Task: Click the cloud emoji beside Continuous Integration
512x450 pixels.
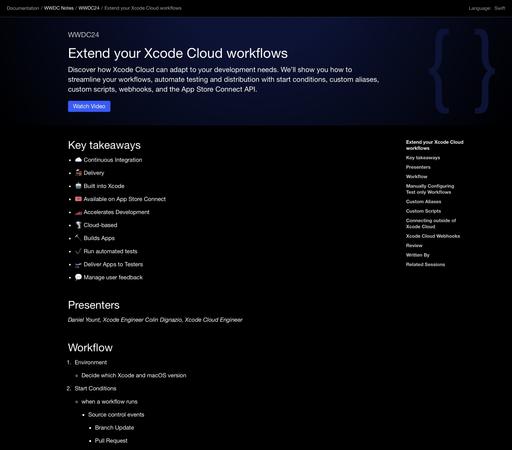Action: pos(78,160)
